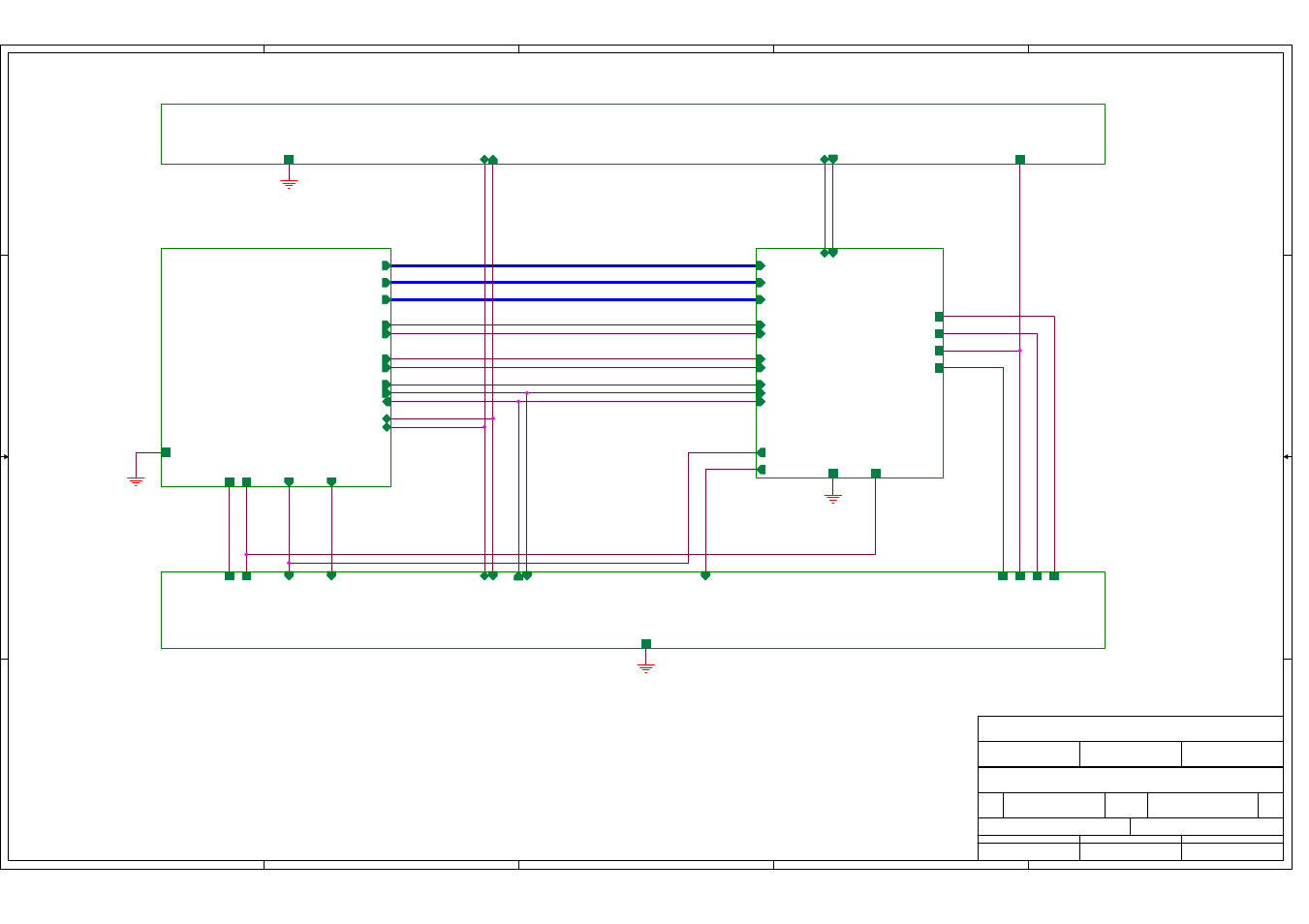Click bottom block's rightmost top-edge square pin
The image size is (1309, 924).
pos(1054,576)
